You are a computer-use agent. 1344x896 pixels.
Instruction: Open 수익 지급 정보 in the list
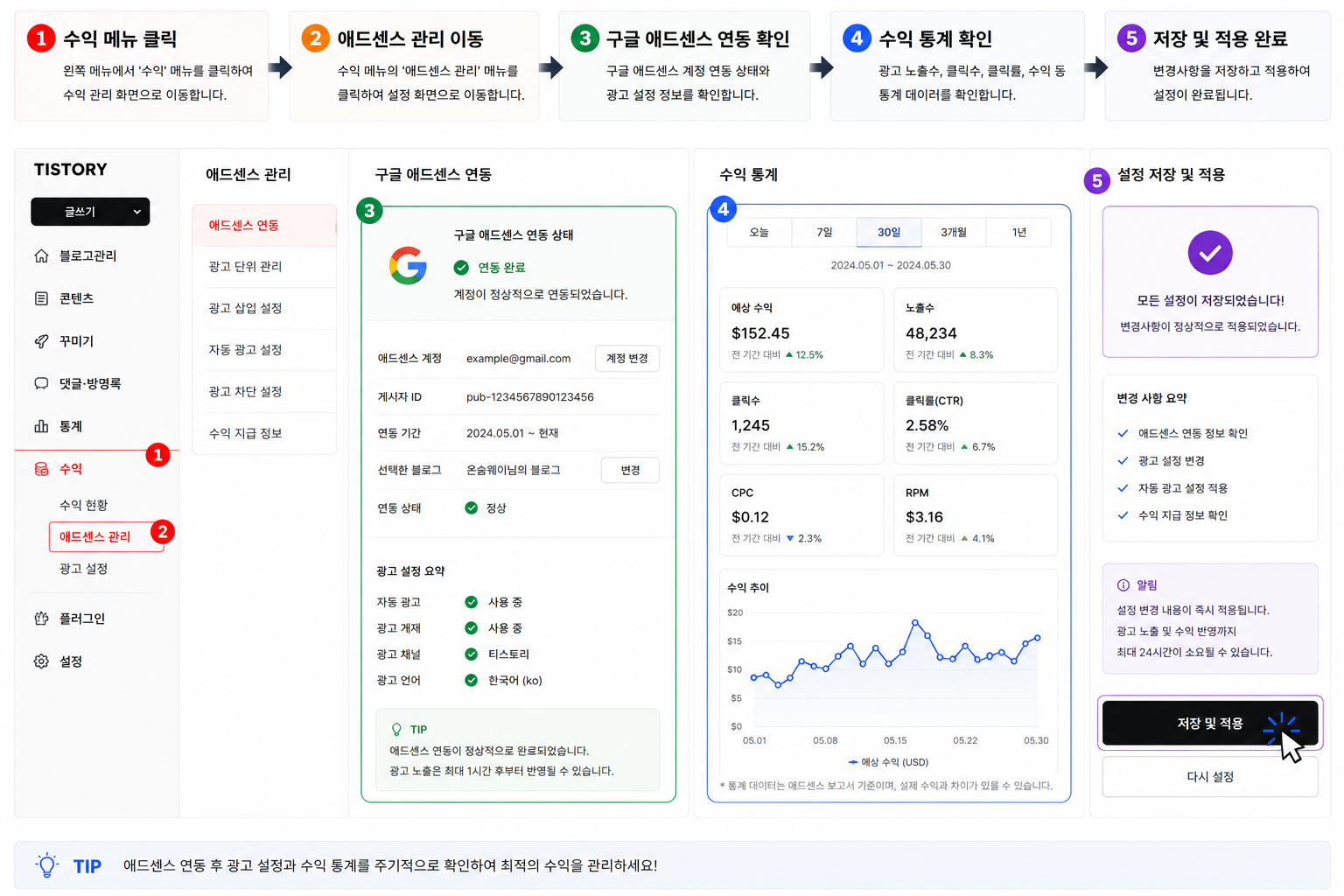[264, 433]
